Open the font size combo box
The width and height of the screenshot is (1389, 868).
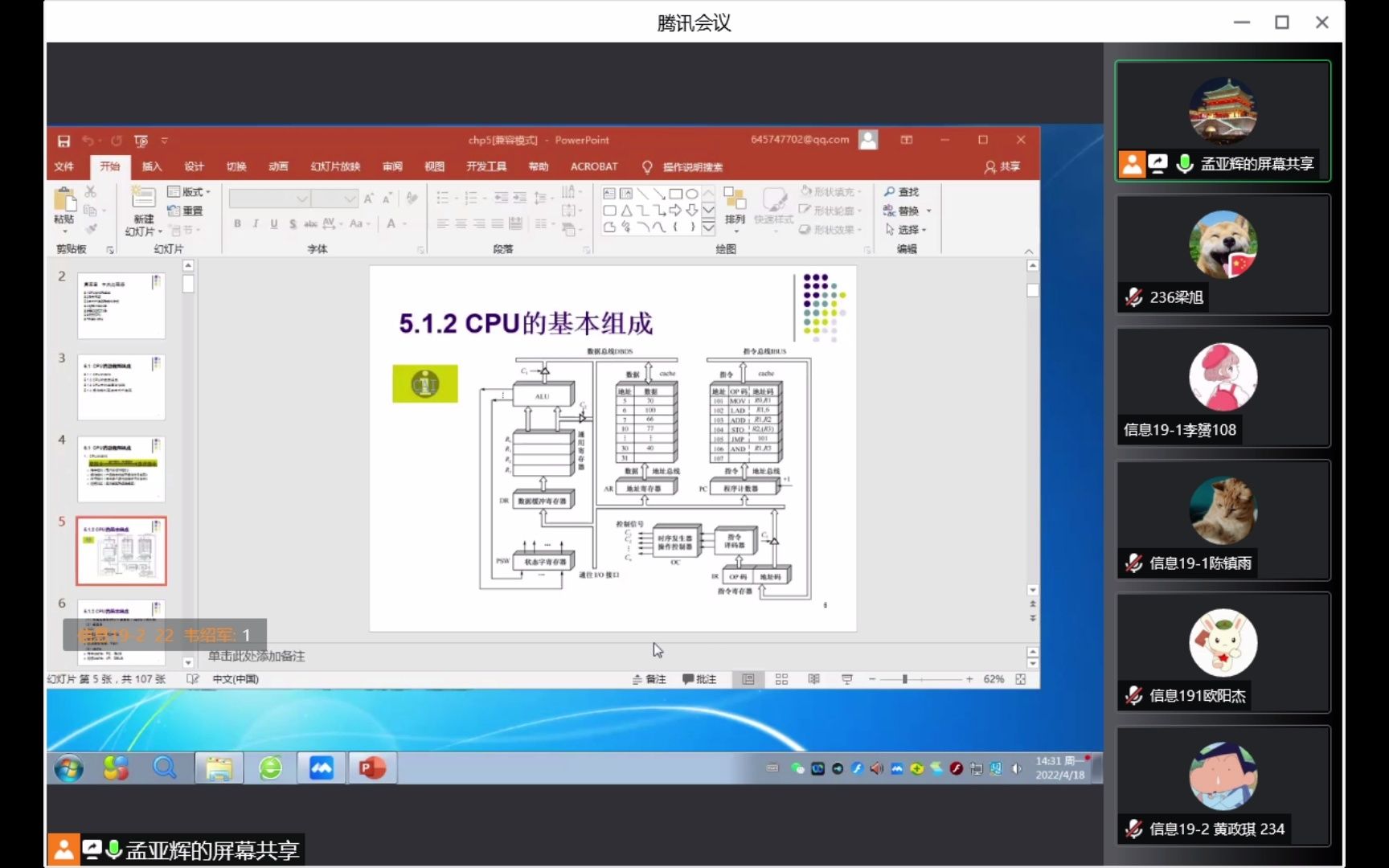(334, 199)
